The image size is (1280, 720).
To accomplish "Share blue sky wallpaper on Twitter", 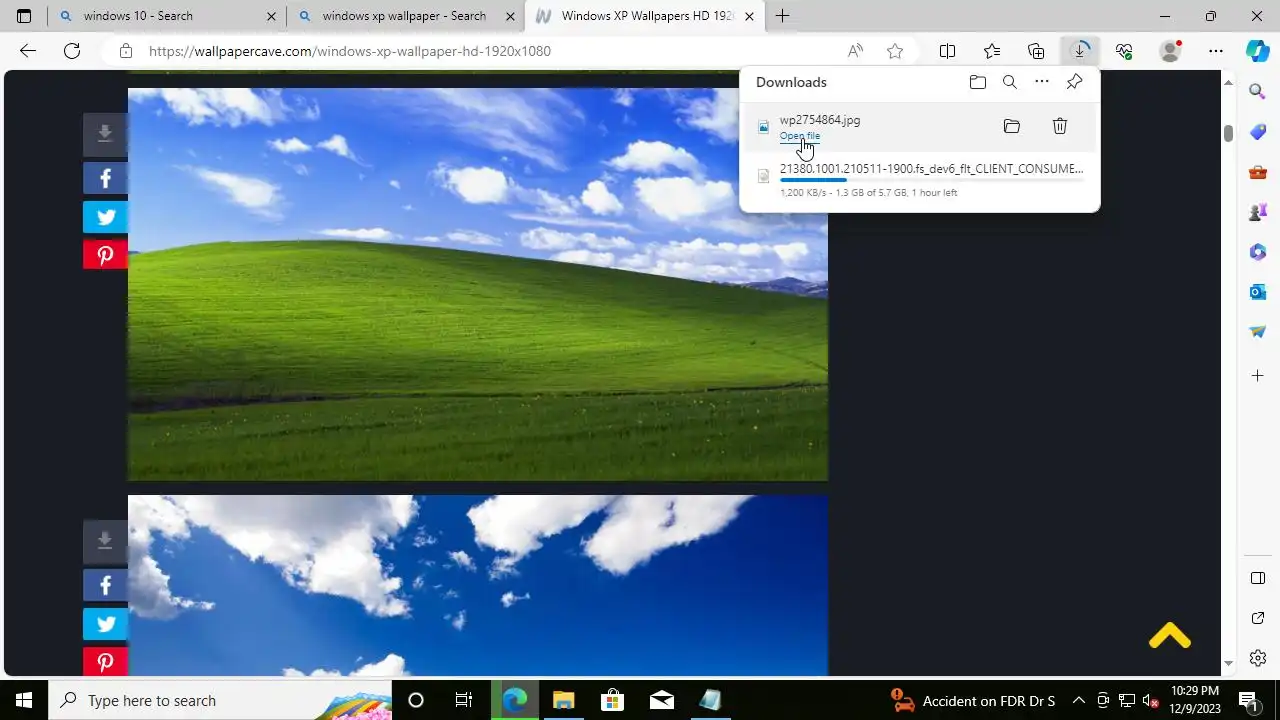I will [x=105, y=624].
